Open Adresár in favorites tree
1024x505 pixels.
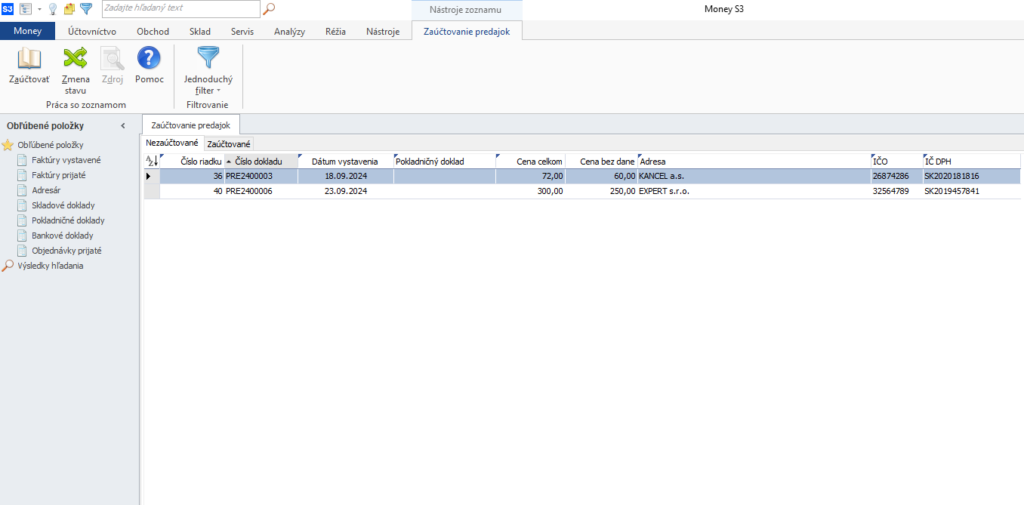46,190
